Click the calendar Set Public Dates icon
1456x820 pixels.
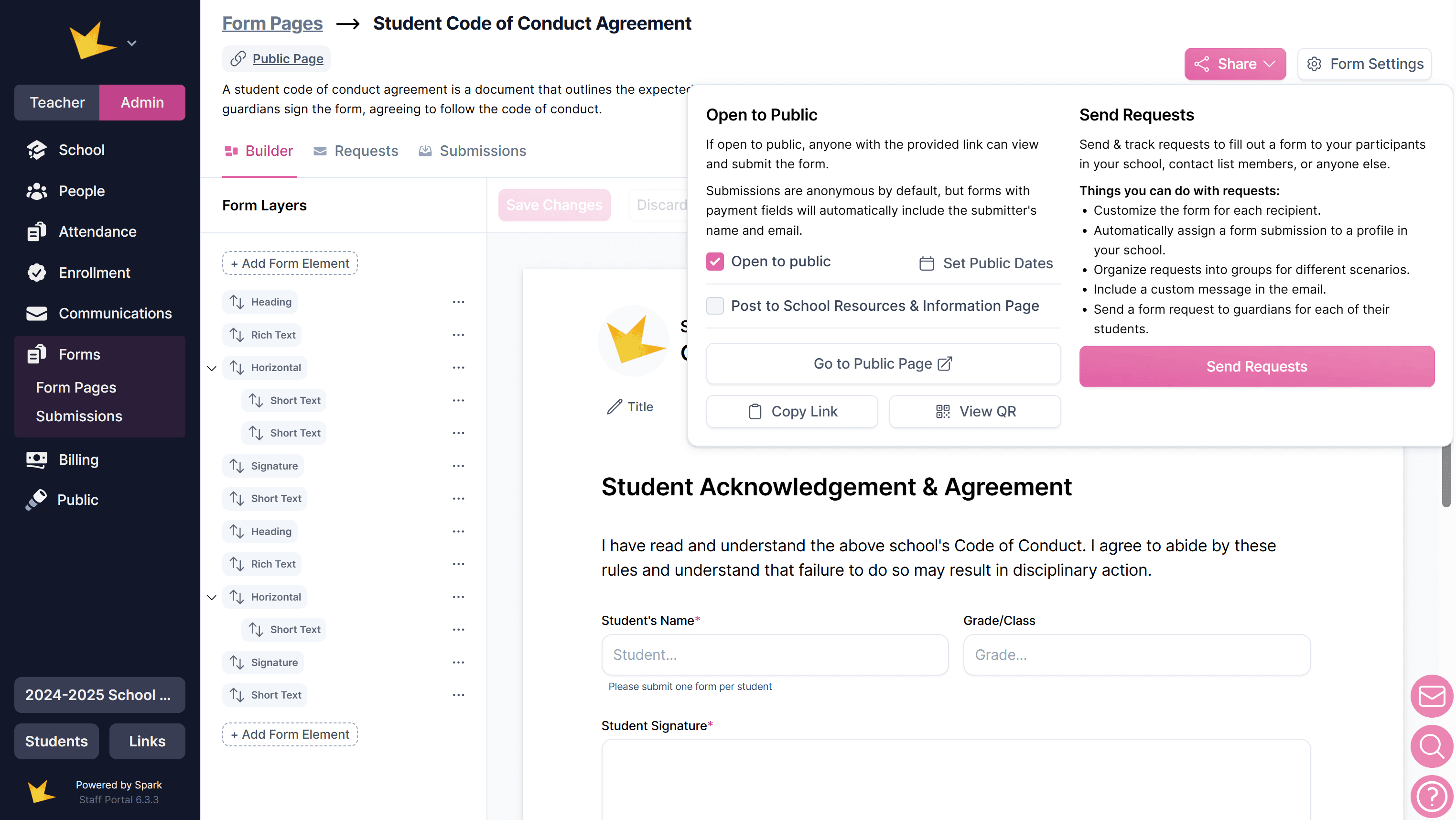[x=927, y=263]
